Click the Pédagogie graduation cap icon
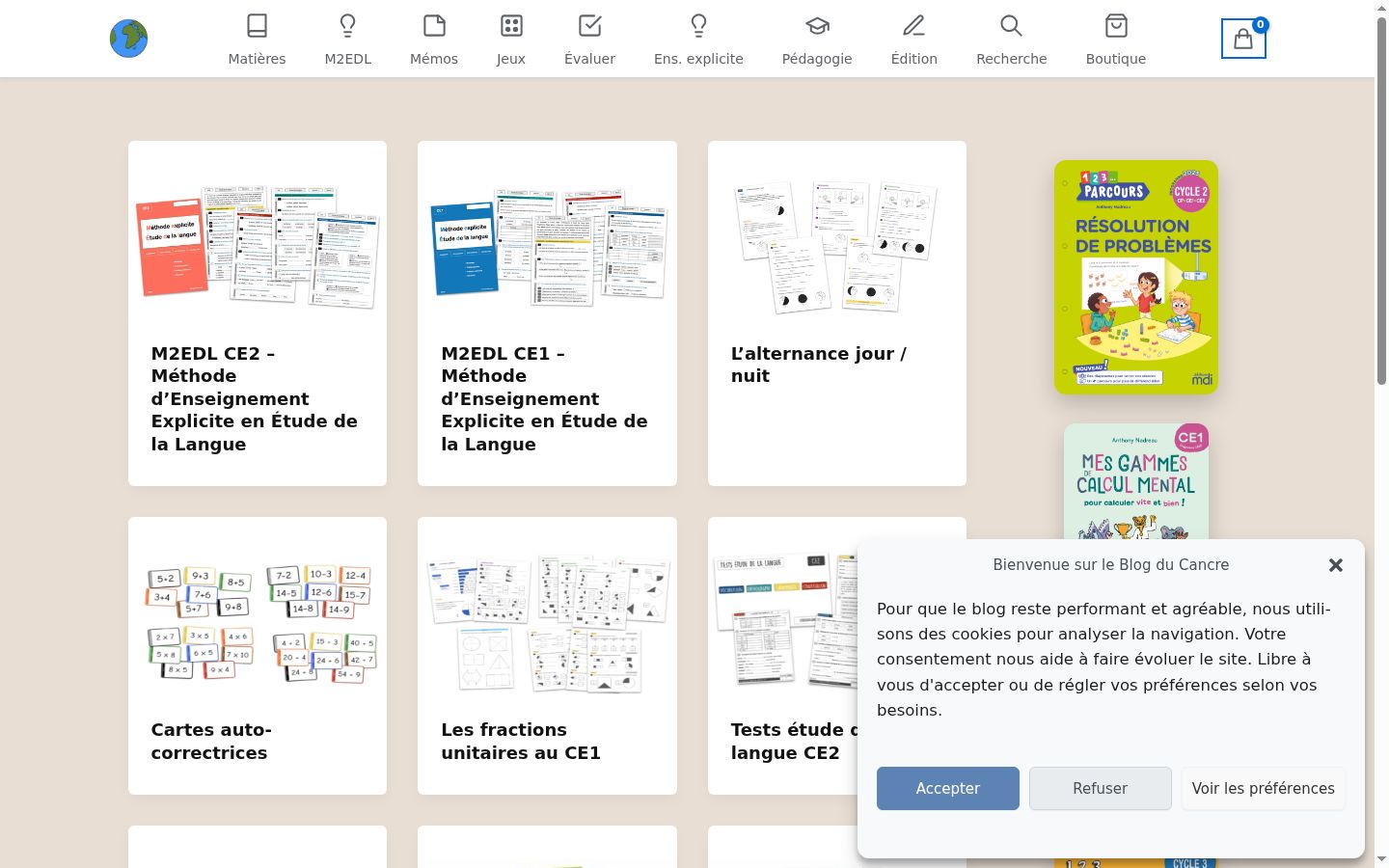Screen dimensions: 1389x868 (817, 25)
